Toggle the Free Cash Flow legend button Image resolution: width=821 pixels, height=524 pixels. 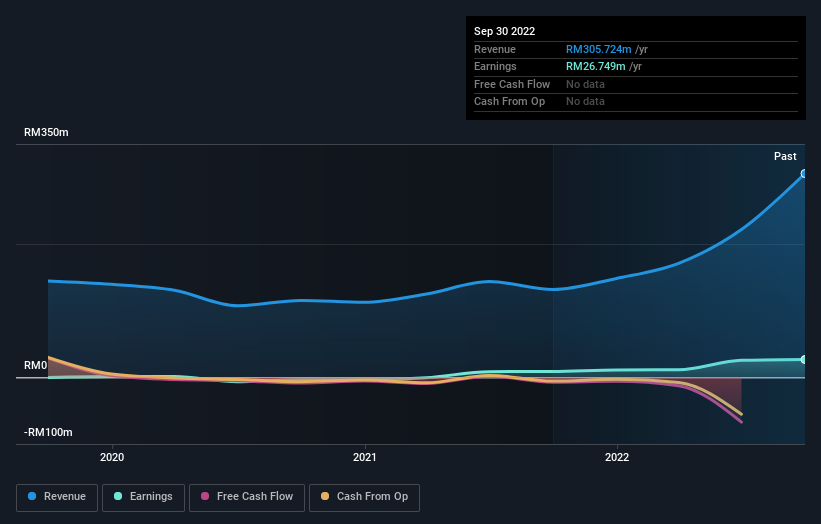[247, 497]
